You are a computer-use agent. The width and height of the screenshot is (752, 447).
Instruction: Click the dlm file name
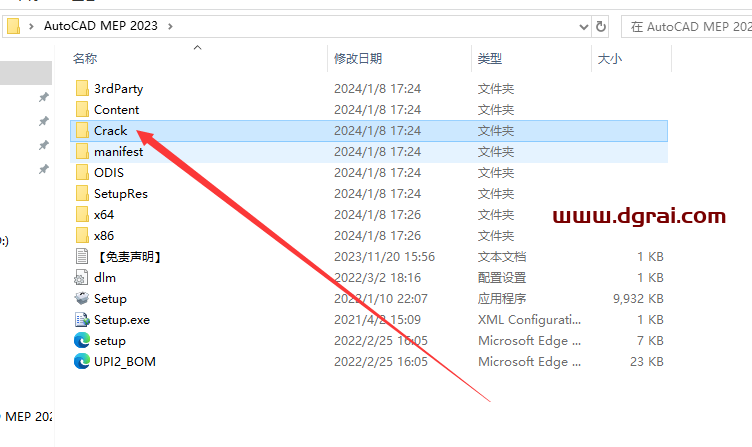(x=105, y=278)
